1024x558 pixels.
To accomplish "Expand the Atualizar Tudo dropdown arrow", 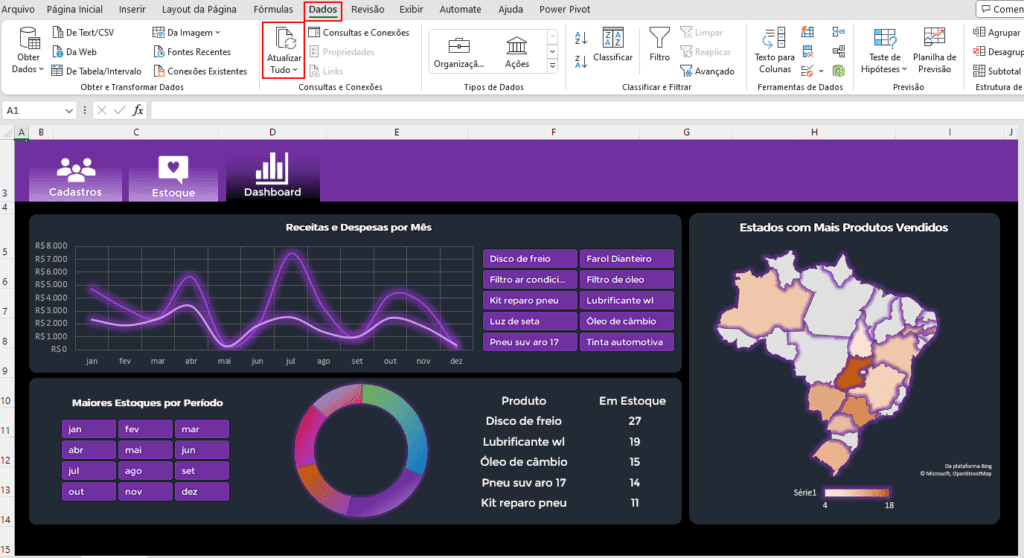I will coord(295,70).
